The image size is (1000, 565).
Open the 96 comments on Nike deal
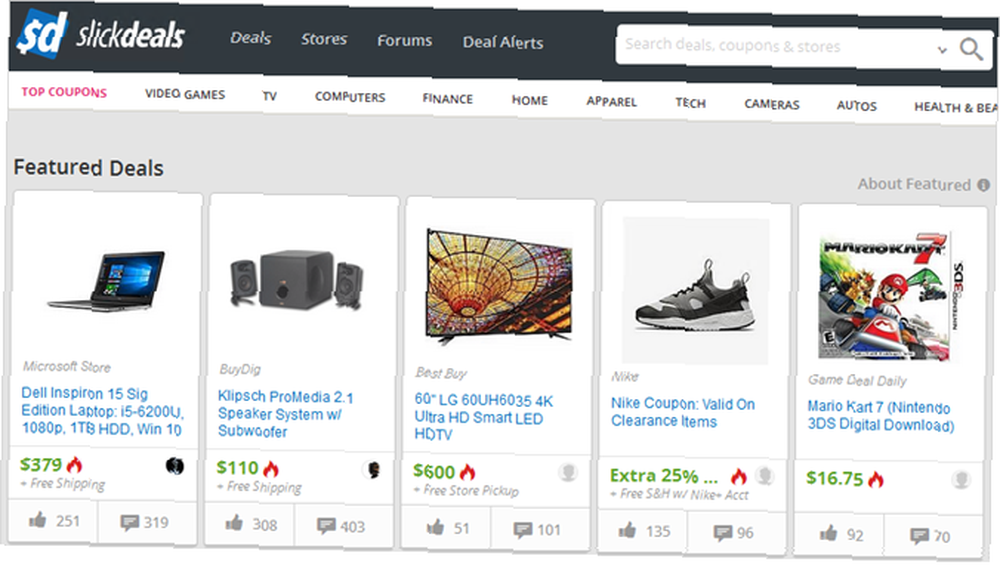(733, 532)
